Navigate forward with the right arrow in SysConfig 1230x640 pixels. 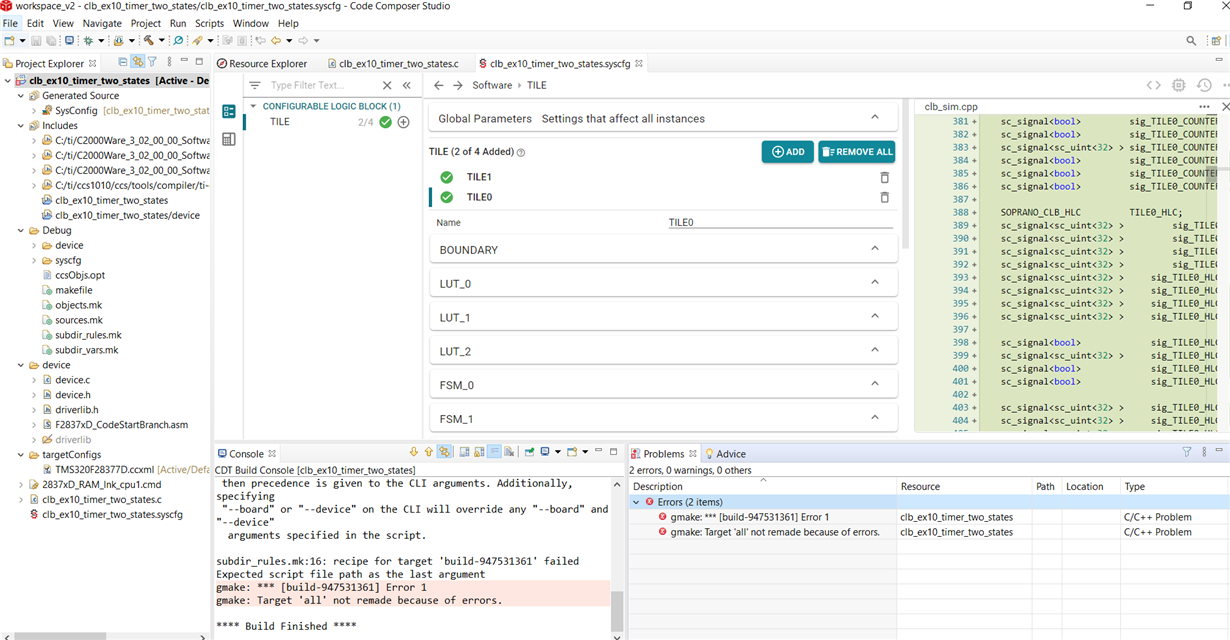[x=459, y=85]
